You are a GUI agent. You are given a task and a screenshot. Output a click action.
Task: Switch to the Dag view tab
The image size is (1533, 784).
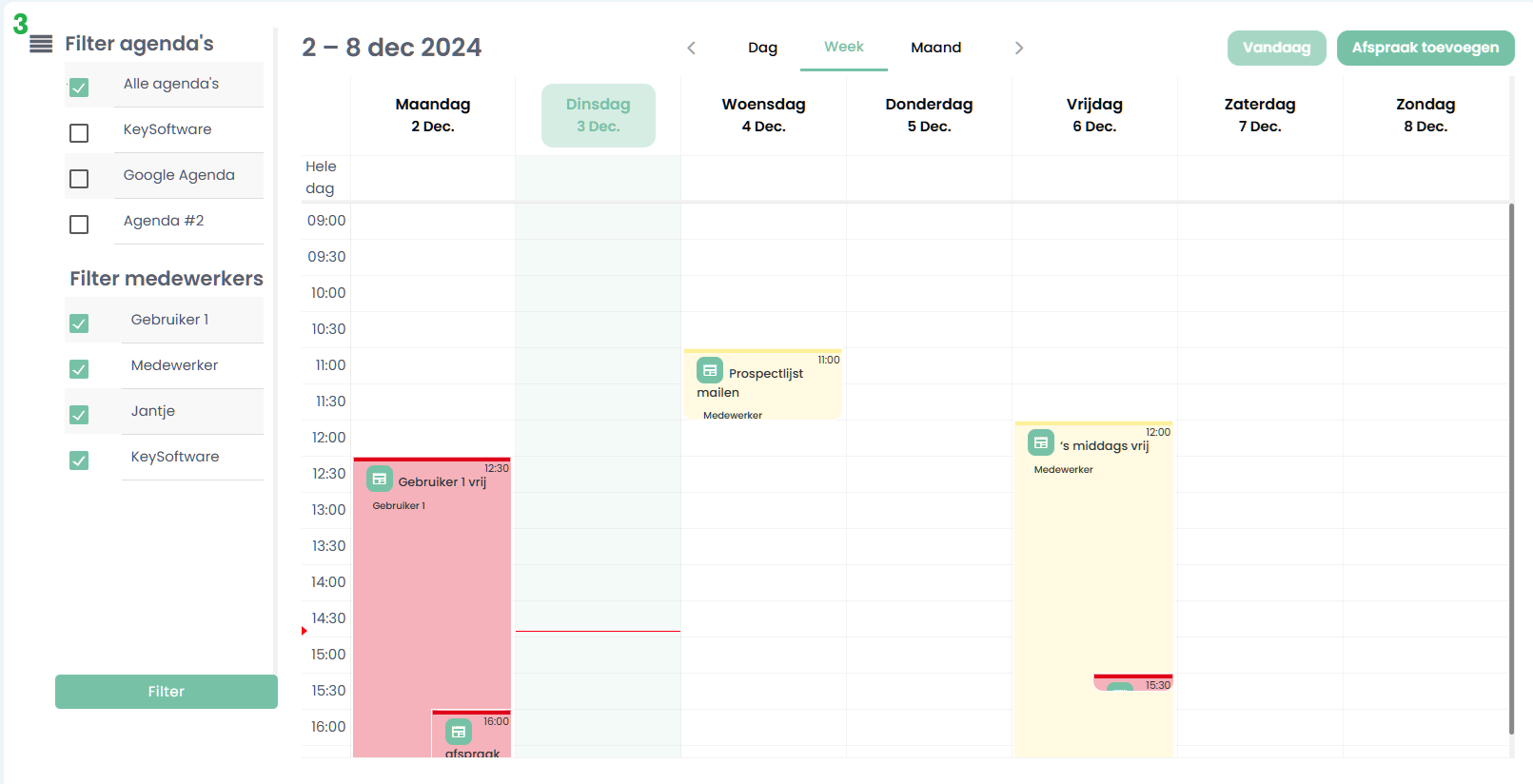pos(762,48)
